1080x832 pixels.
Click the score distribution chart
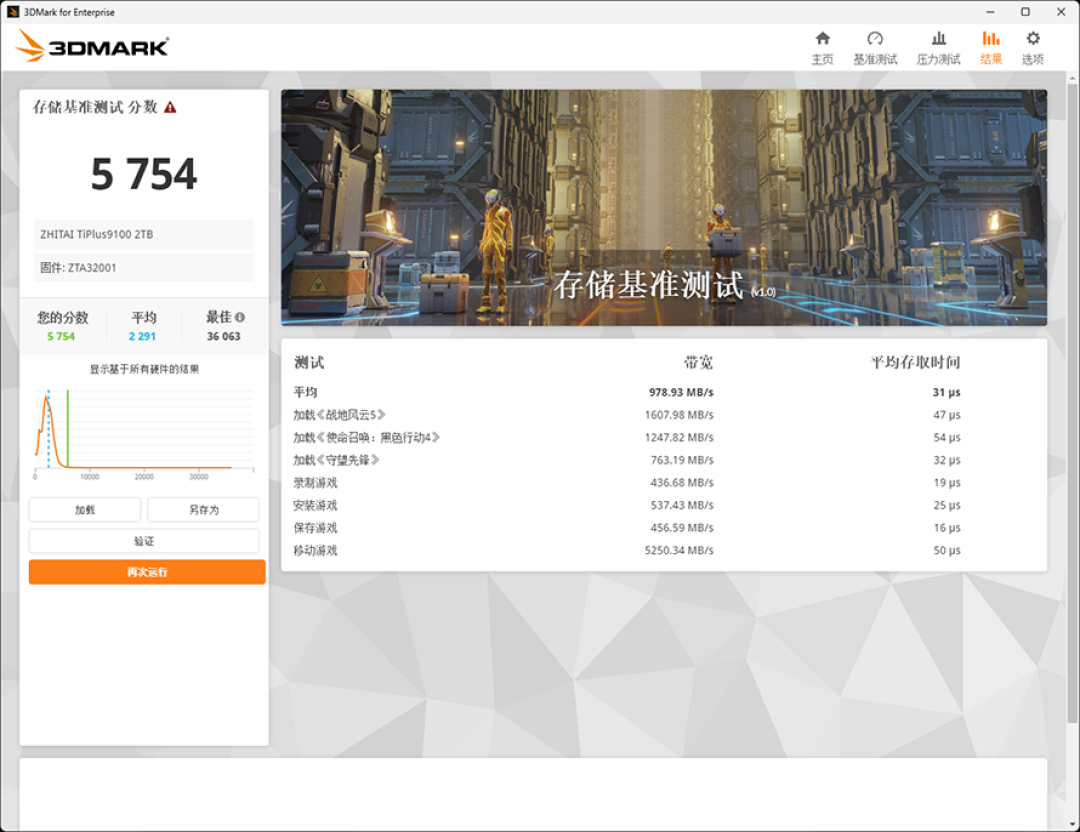click(x=145, y=432)
